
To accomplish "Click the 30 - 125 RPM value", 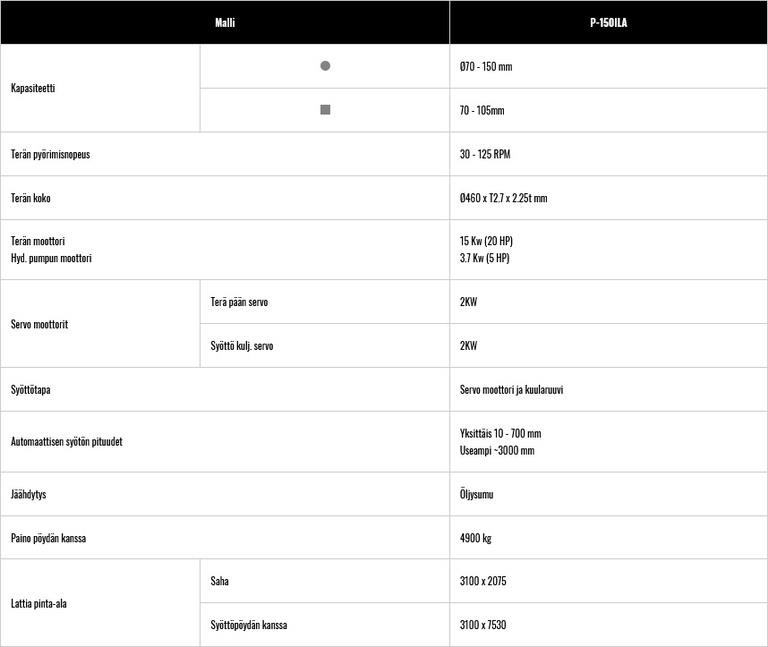I will coord(485,155).
